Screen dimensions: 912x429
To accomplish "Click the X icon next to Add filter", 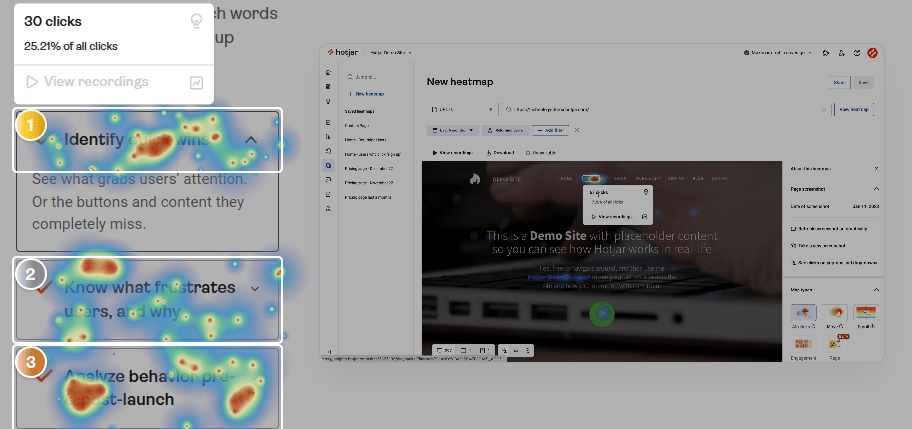I will (x=577, y=130).
